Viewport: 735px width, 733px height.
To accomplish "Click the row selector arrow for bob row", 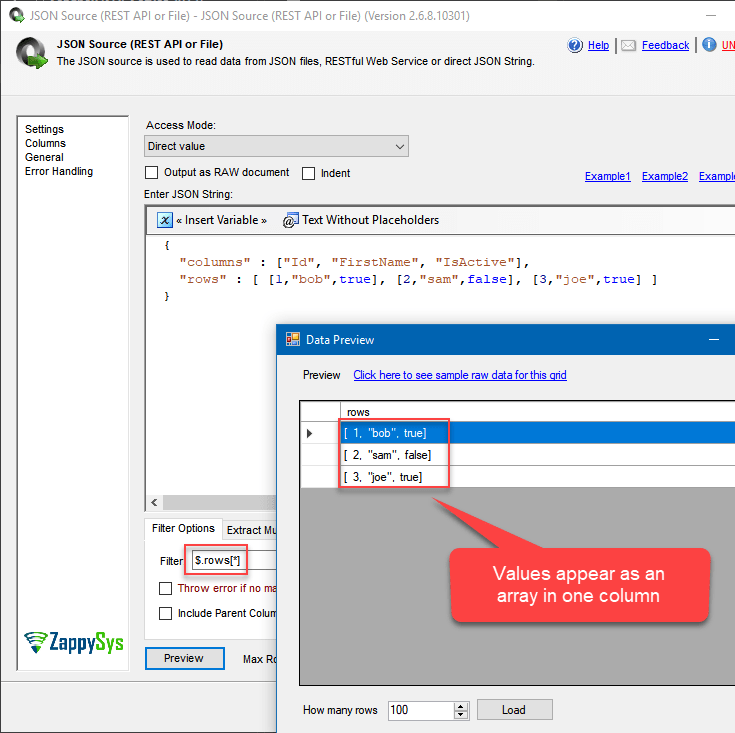I will pos(309,433).
